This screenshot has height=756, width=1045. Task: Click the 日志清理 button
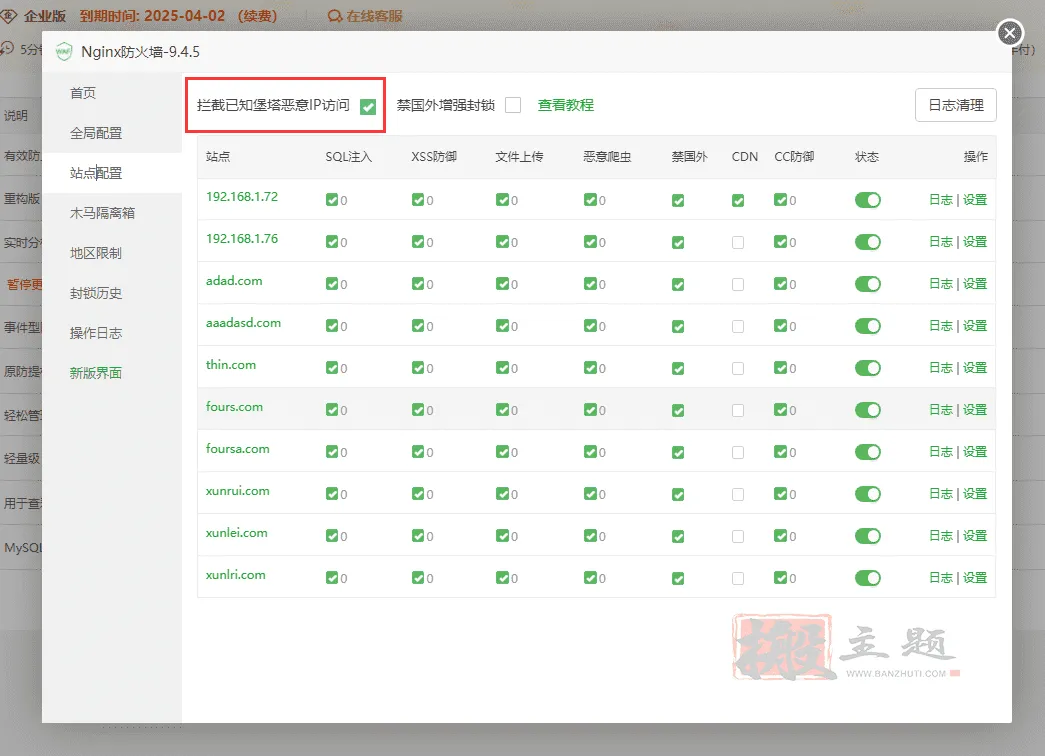[956, 105]
